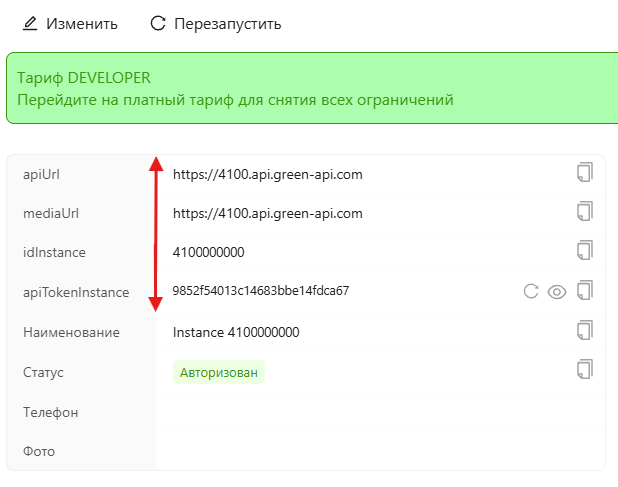Copy the mediaUrl value
The width and height of the screenshot is (618, 487).
tap(585, 211)
